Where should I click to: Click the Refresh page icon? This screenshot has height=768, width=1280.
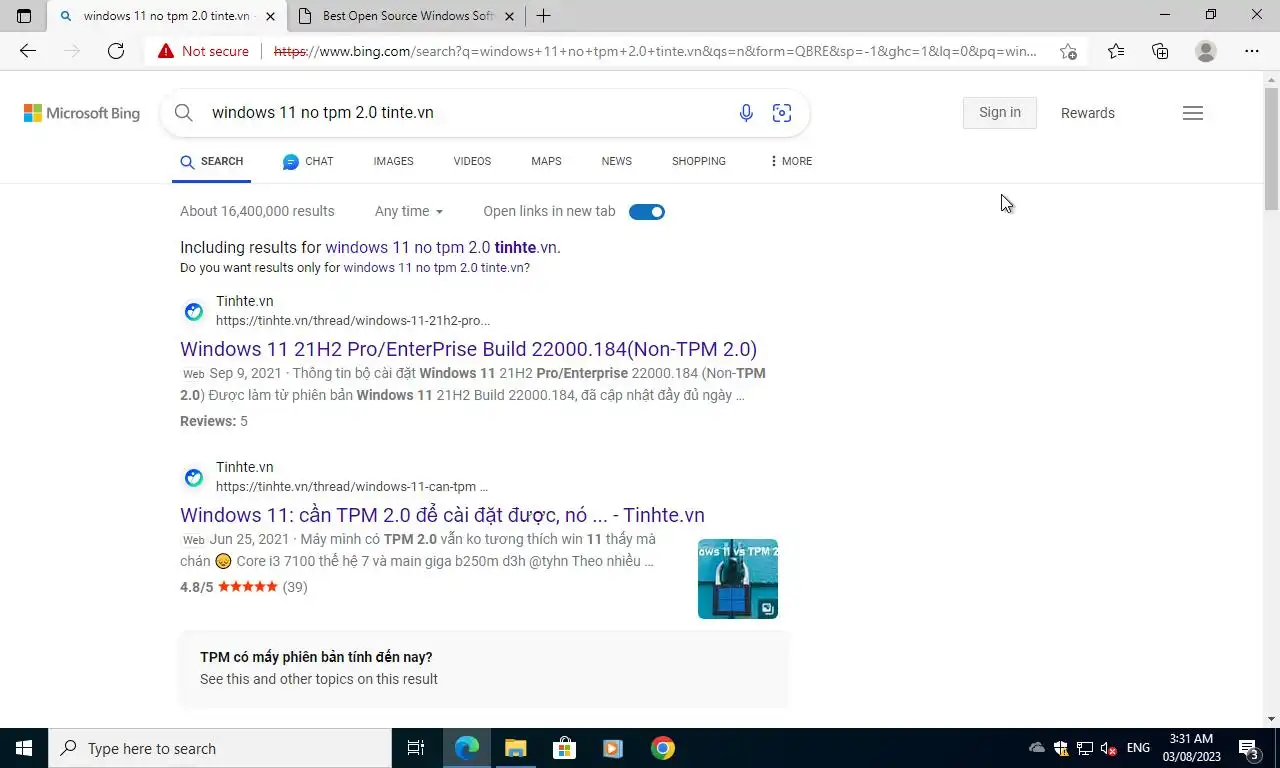coord(116,51)
